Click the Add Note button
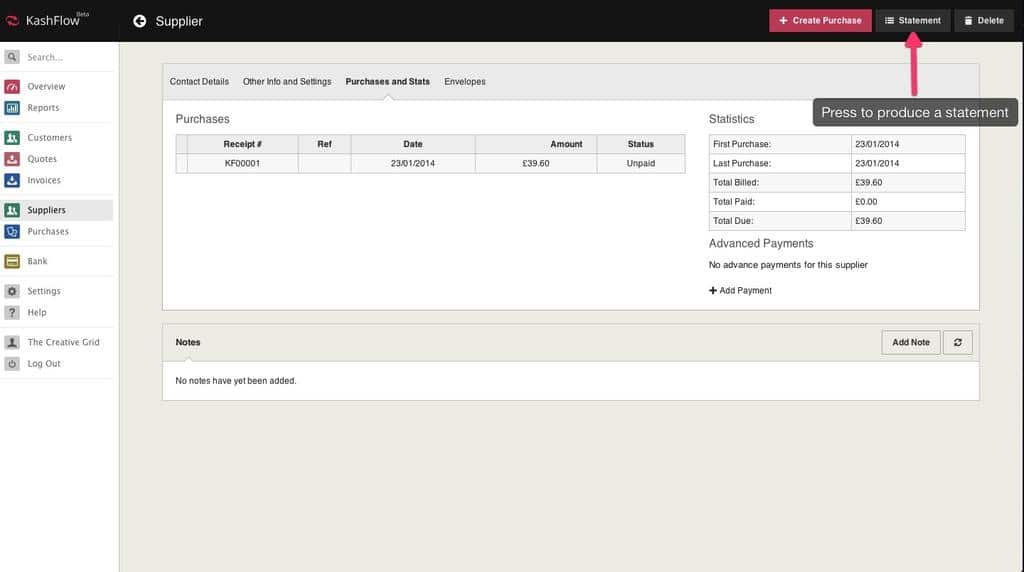The height and width of the screenshot is (572, 1024). (910, 342)
